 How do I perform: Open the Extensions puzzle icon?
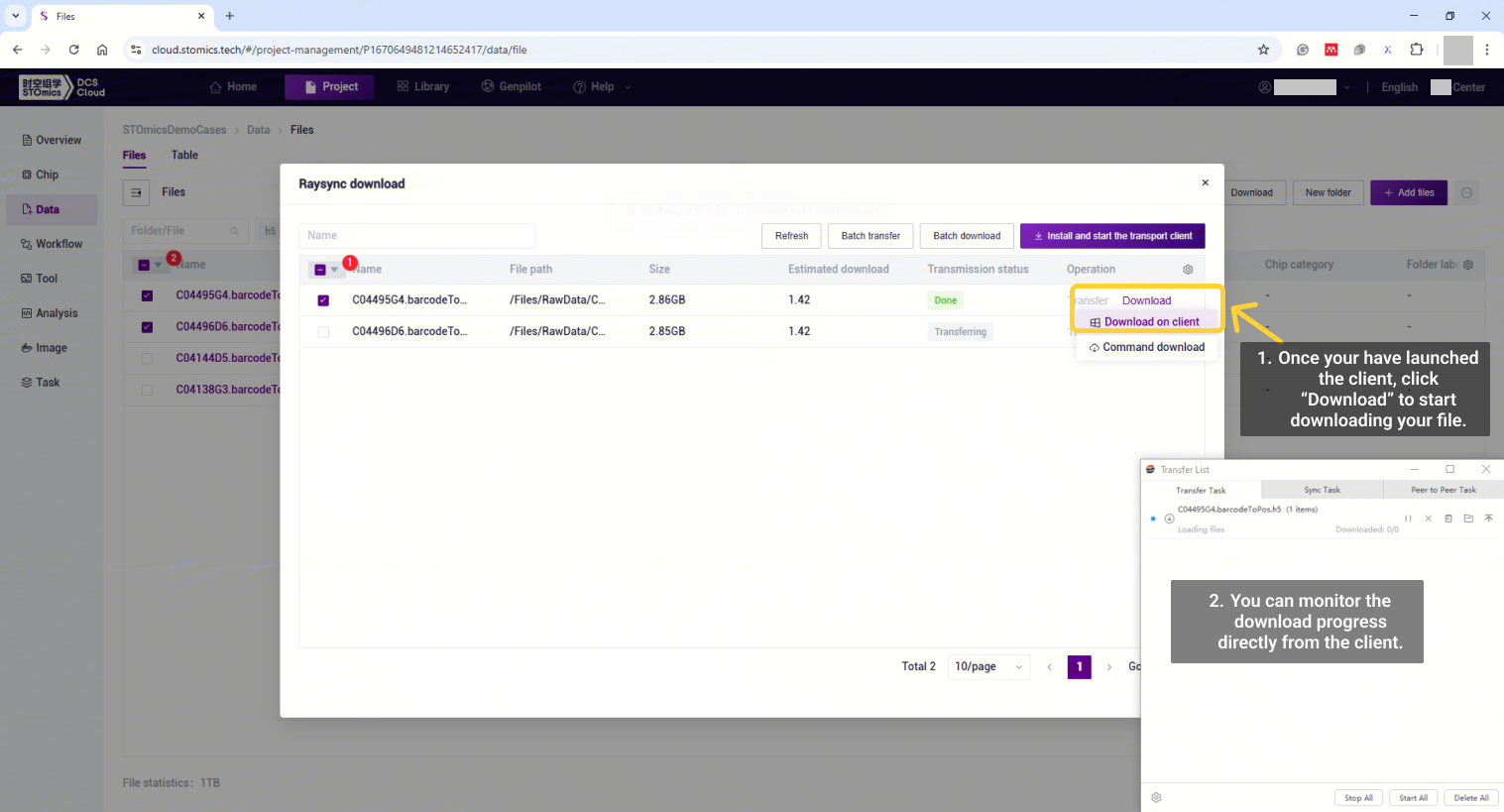pos(1417,50)
